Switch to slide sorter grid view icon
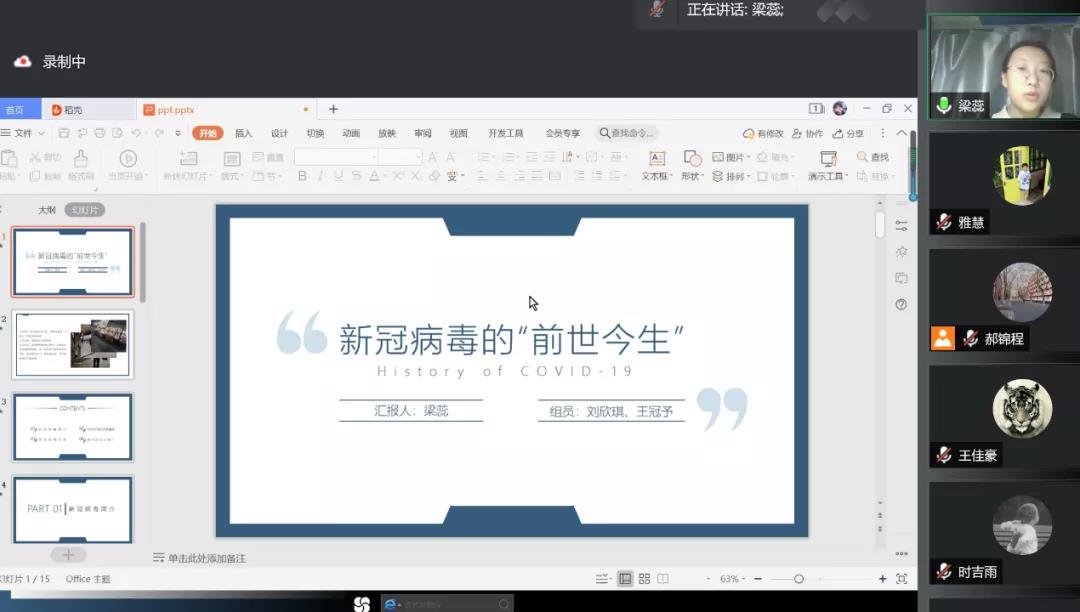The height and width of the screenshot is (612, 1080). (x=644, y=579)
